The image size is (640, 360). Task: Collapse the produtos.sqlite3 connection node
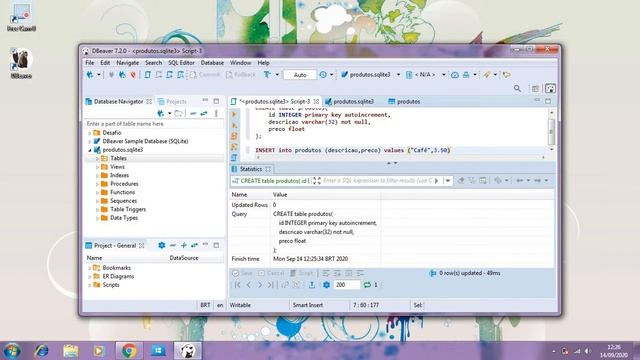coord(89,150)
